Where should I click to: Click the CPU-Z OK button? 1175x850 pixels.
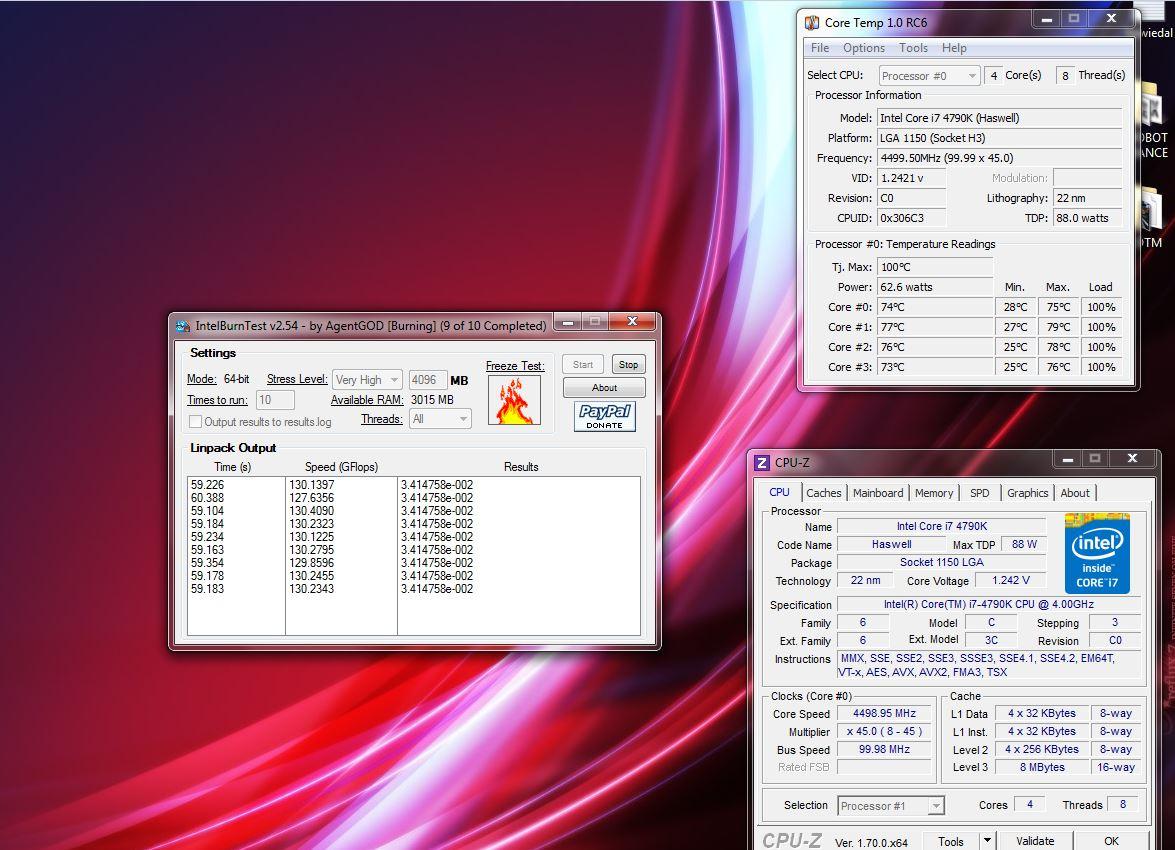(x=1111, y=841)
